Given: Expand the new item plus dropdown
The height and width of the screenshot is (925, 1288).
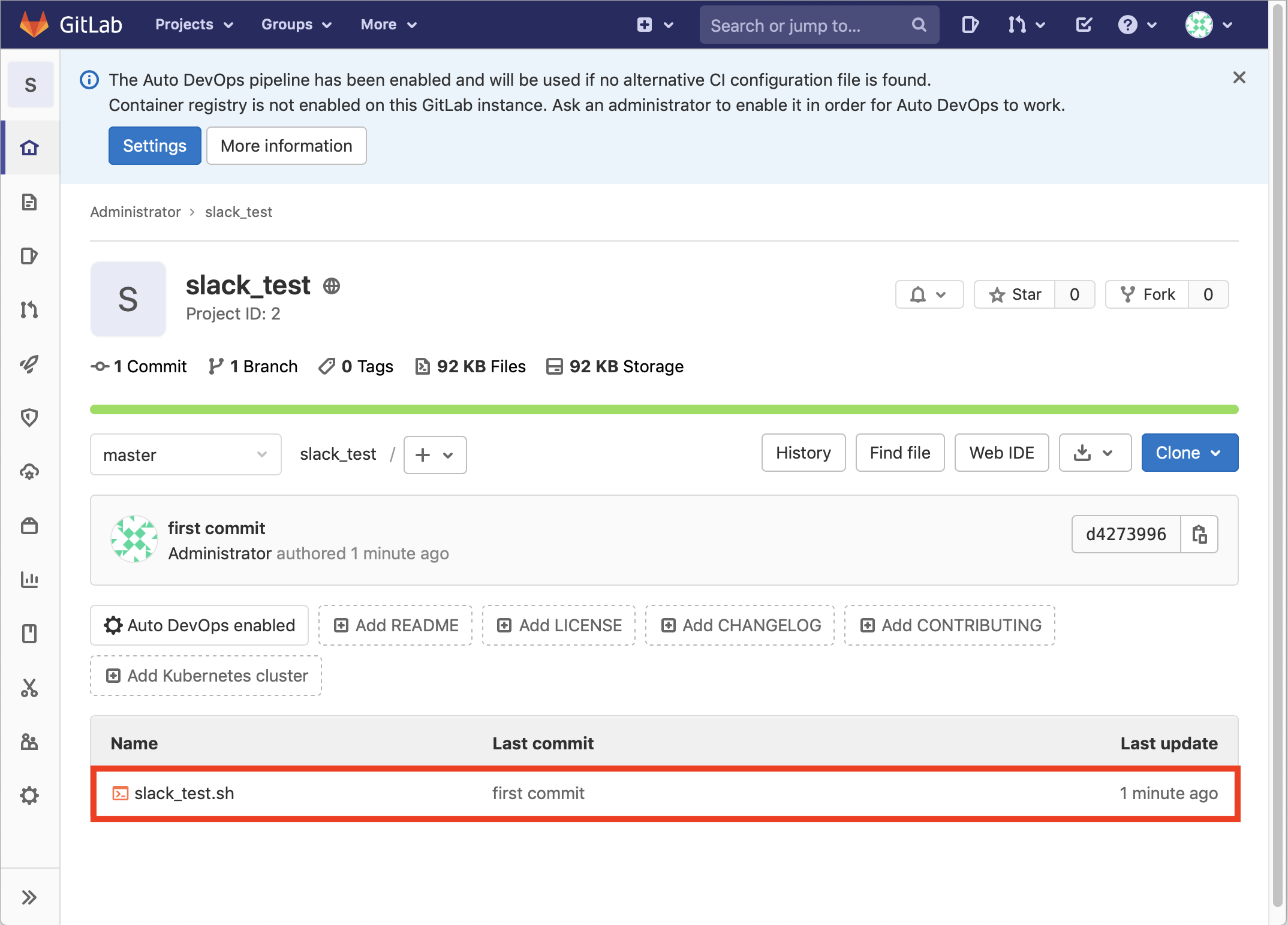Looking at the screenshot, I should click(x=655, y=25).
